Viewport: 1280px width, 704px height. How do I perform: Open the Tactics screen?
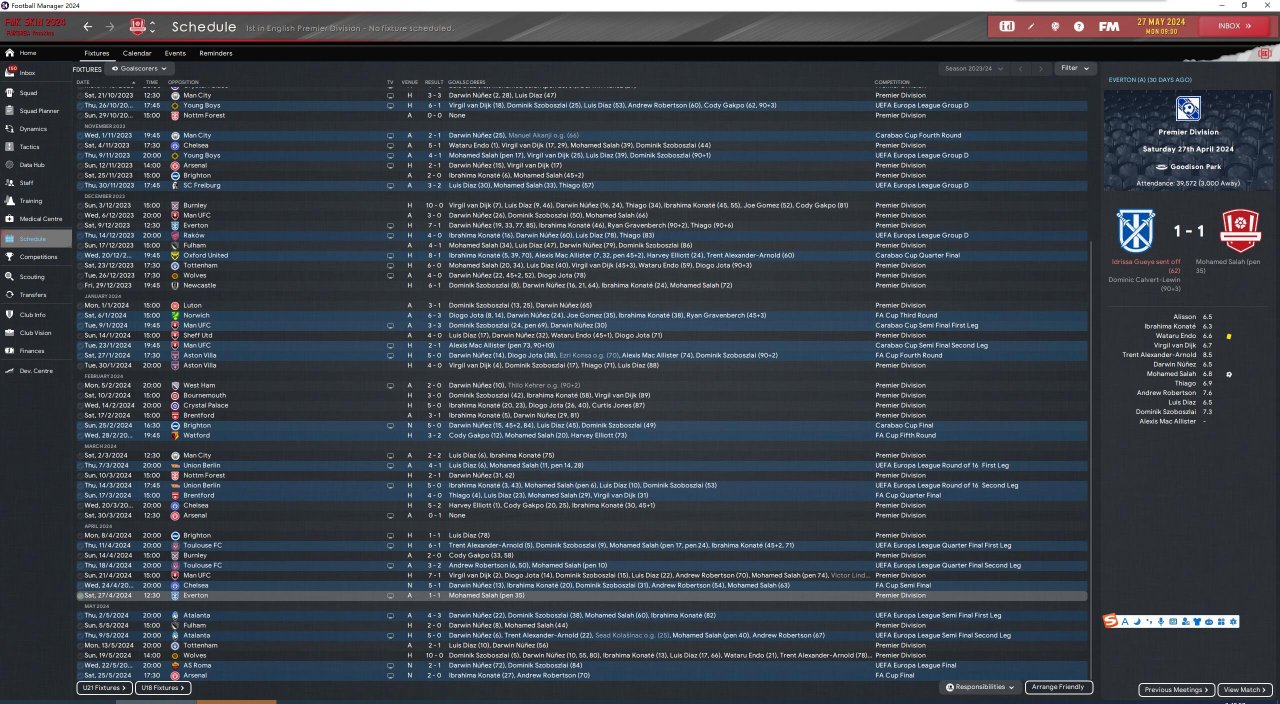click(x=36, y=146)
